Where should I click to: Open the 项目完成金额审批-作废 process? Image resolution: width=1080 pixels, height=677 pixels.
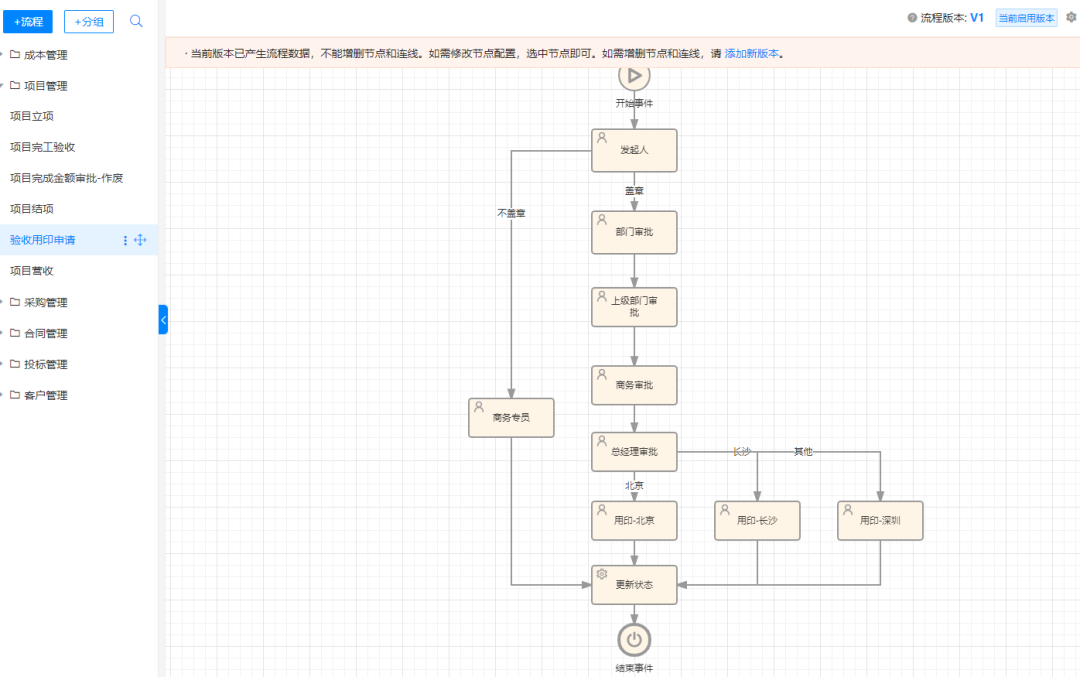coord(67,178)
